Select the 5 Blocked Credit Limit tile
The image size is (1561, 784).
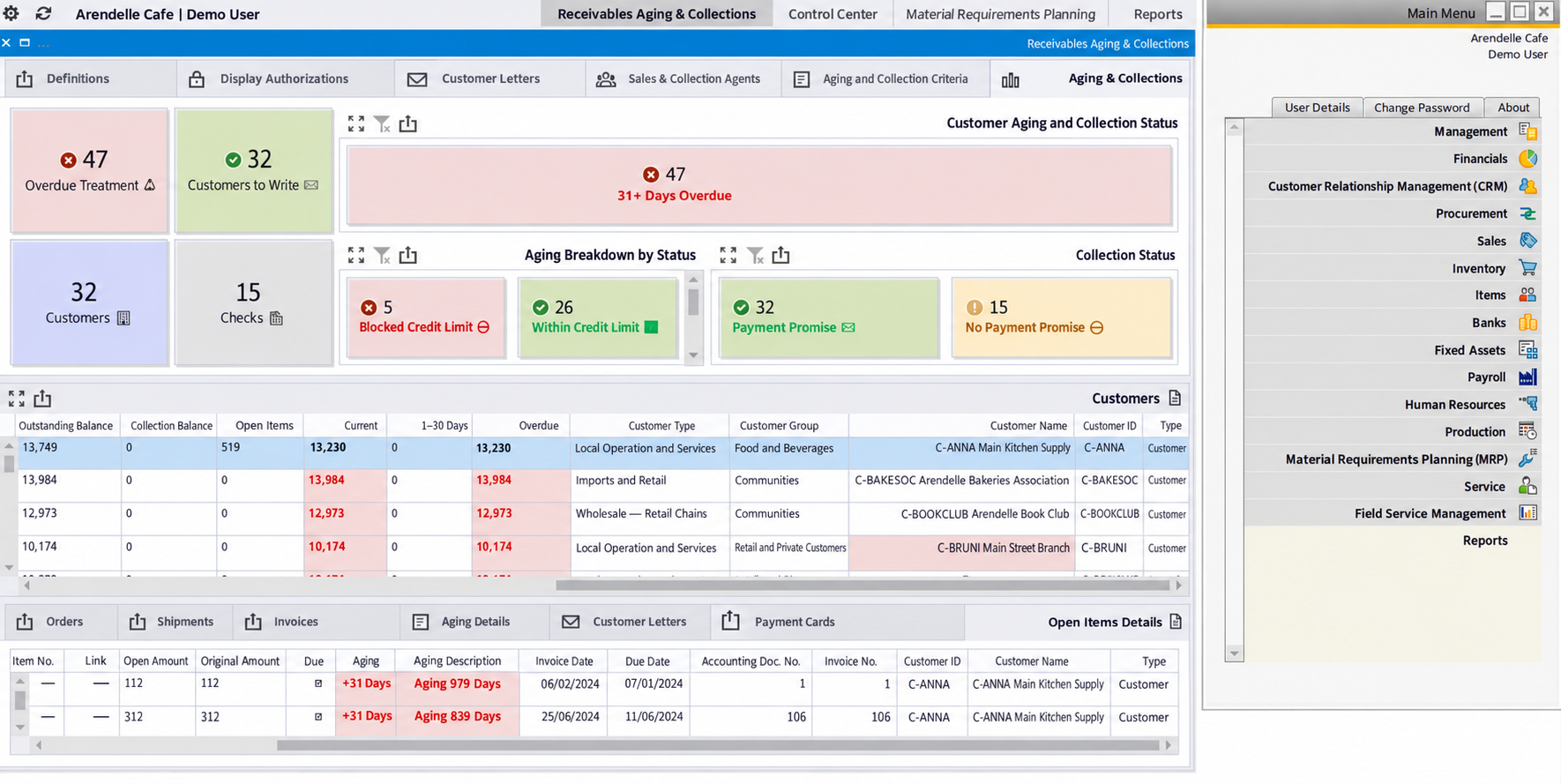(425, 317)
